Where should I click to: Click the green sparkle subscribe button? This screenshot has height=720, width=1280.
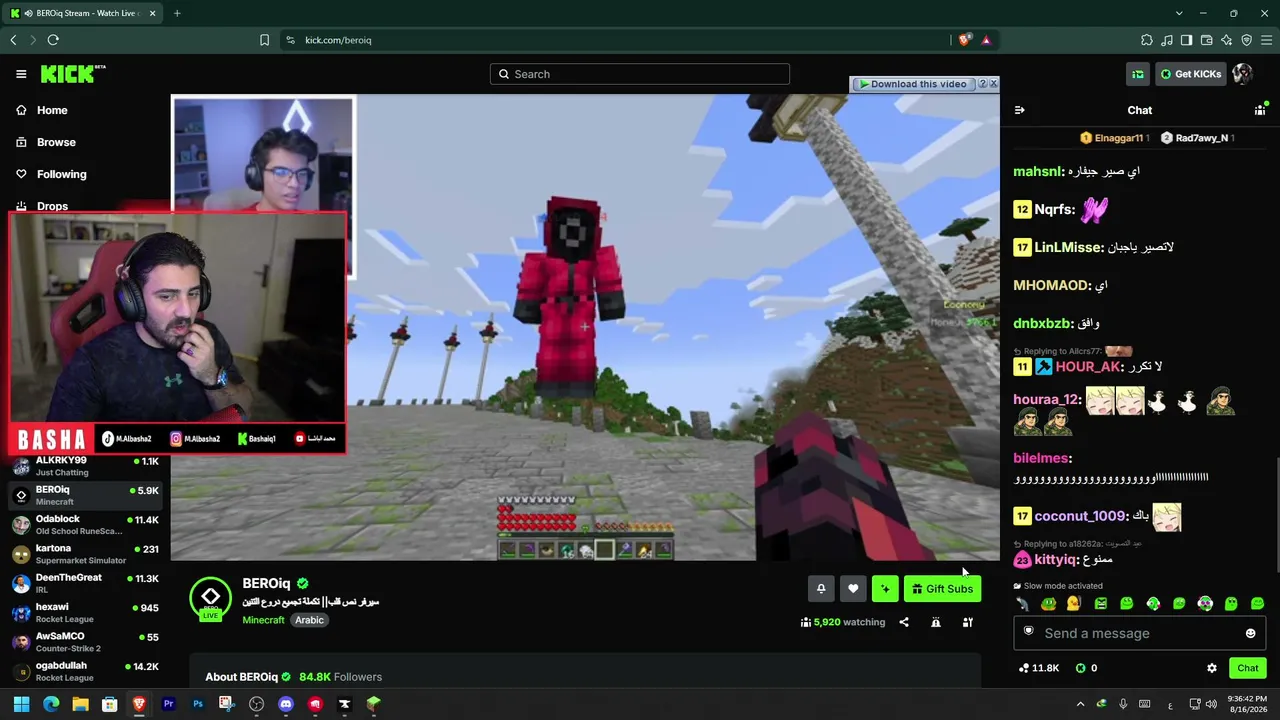pyautogui.click(x=885, y=589)
